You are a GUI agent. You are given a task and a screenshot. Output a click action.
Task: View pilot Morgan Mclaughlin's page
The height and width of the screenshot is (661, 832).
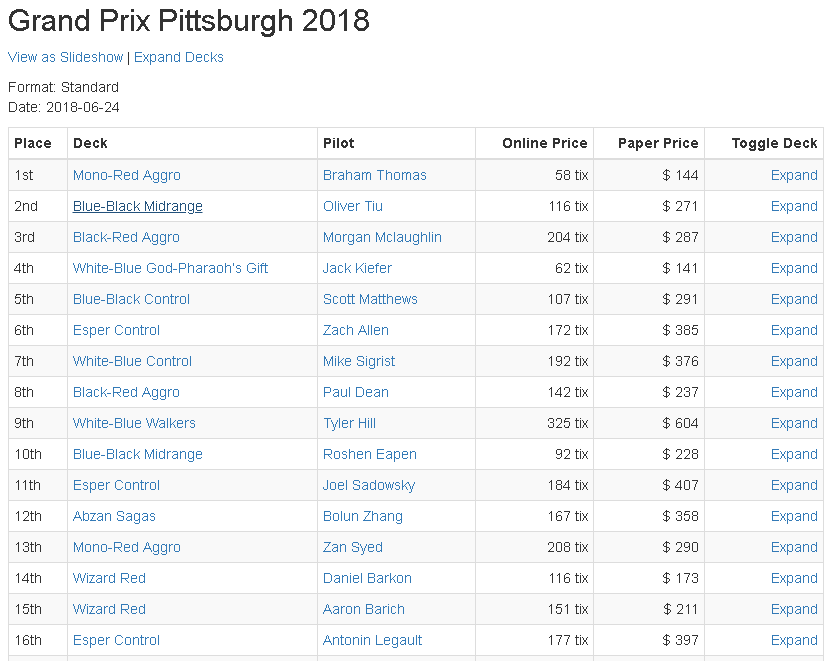[x=382, y=237]
